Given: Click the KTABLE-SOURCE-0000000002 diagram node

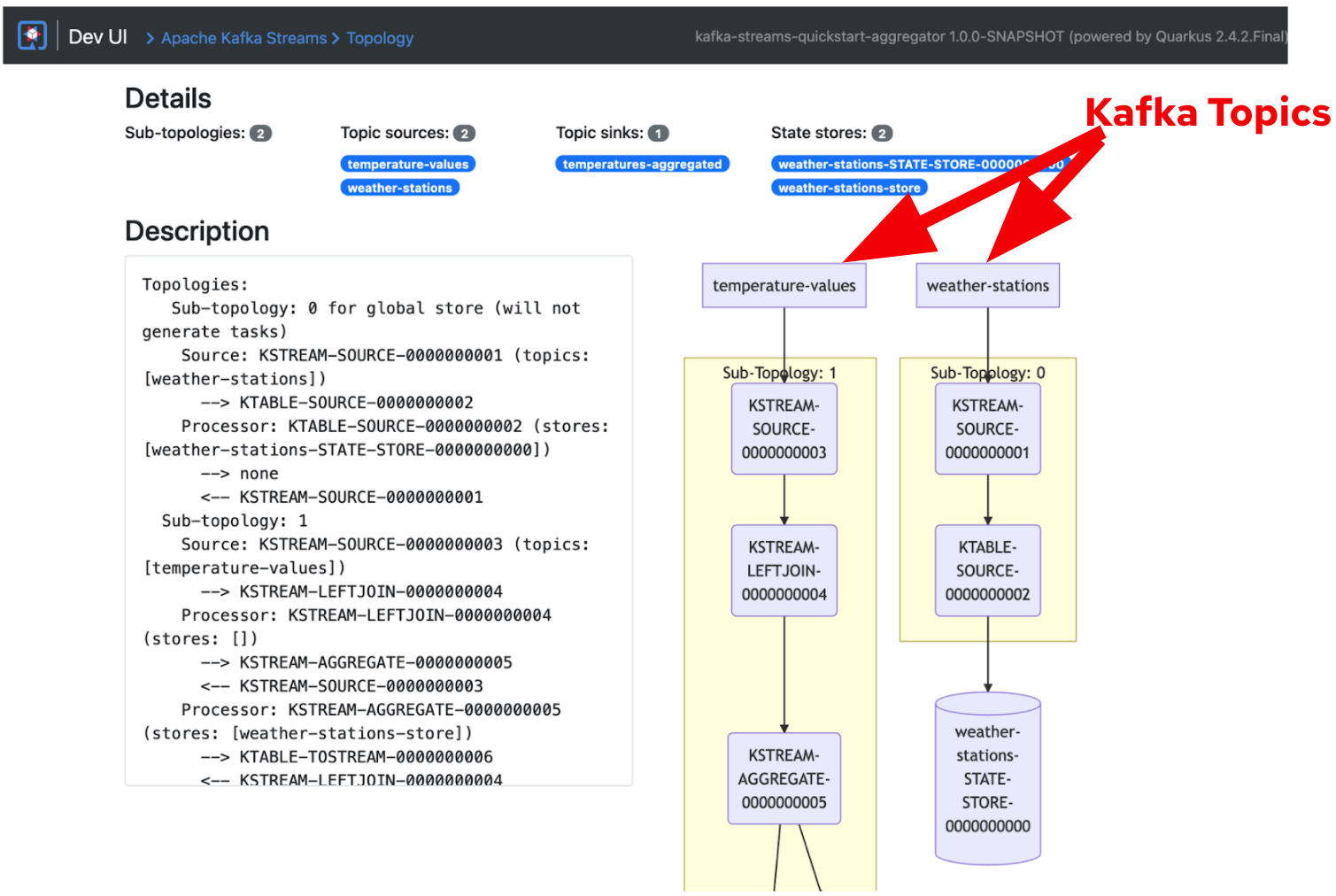Looking at the screenshot, I should 987,571.
